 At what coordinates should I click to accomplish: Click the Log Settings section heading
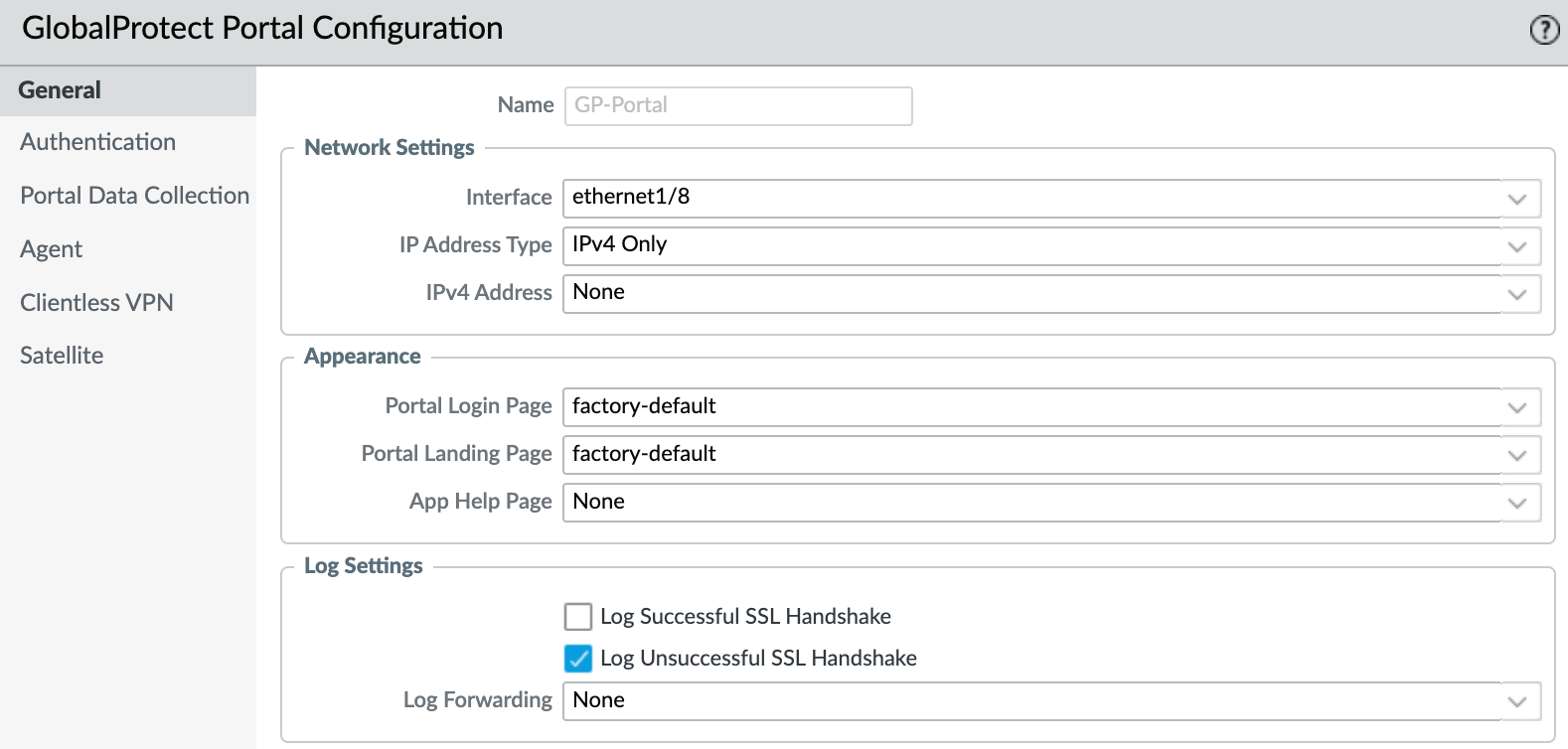pyautogui.click(x=364, y=566)
